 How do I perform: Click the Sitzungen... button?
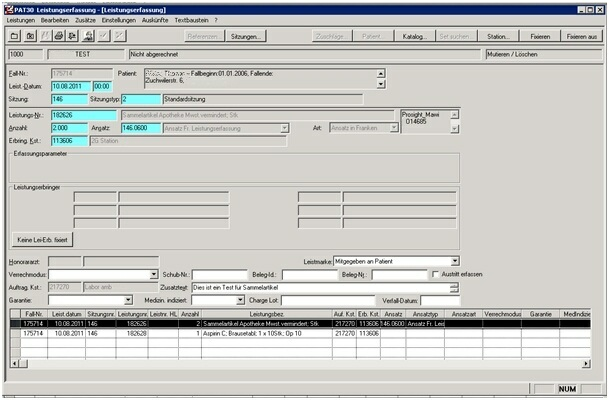(246, 37)
